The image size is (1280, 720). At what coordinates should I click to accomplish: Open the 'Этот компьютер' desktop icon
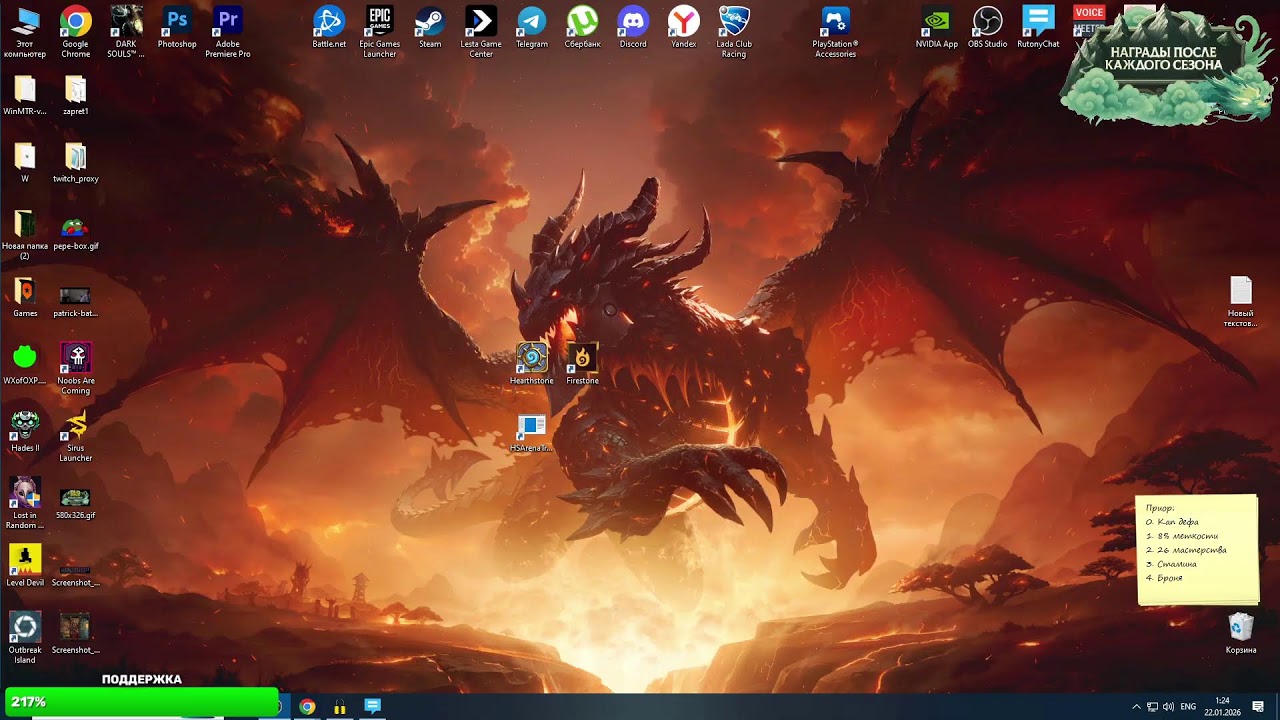25,31
